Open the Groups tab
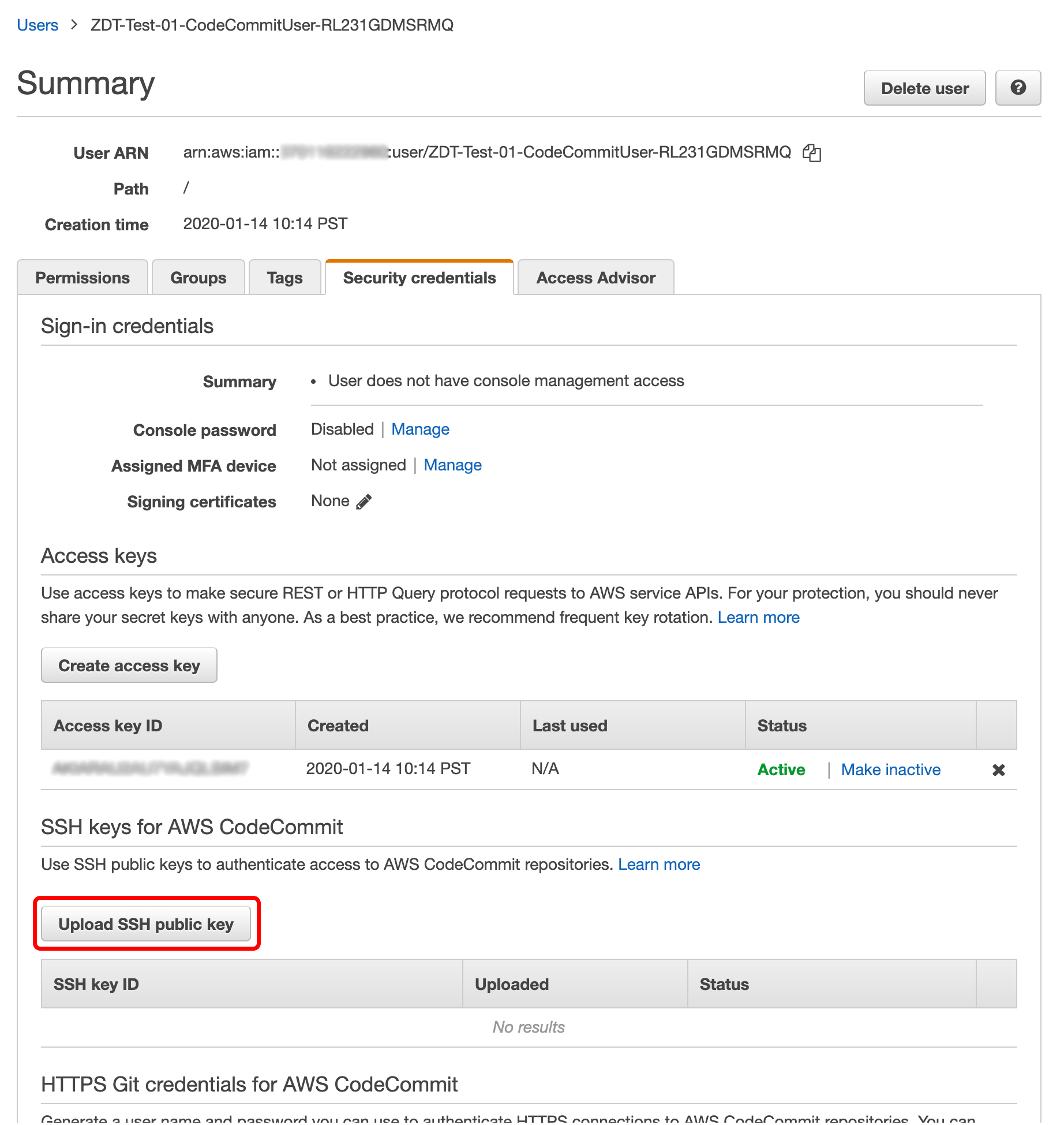Screen dimensions: 1064x1125 (x=198, y=278)
